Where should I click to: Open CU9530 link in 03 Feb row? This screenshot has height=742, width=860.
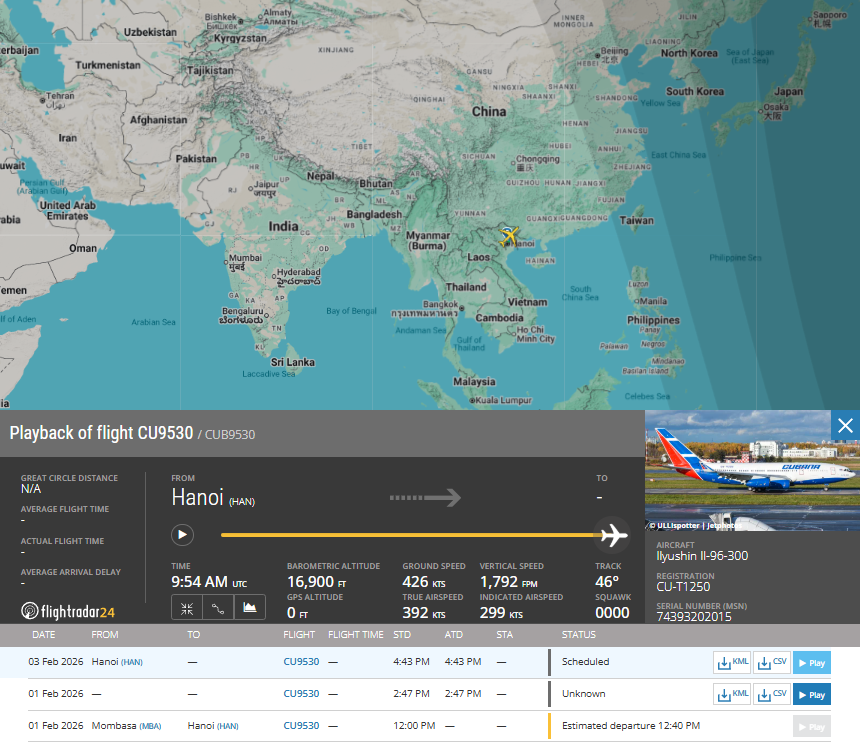(301, 662)
